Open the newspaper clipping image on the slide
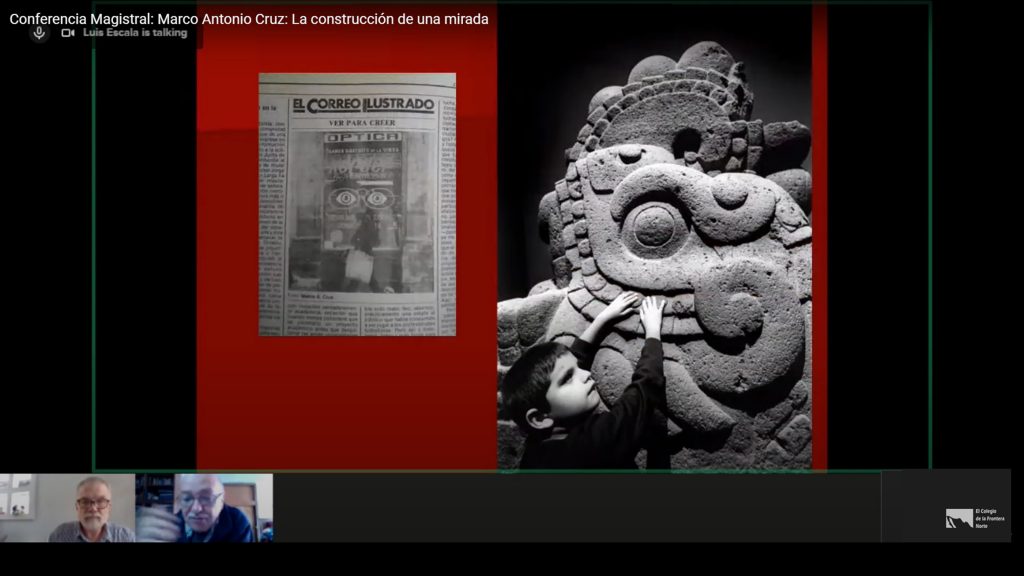The image size is (1024, 576). [x=357, y=204]
